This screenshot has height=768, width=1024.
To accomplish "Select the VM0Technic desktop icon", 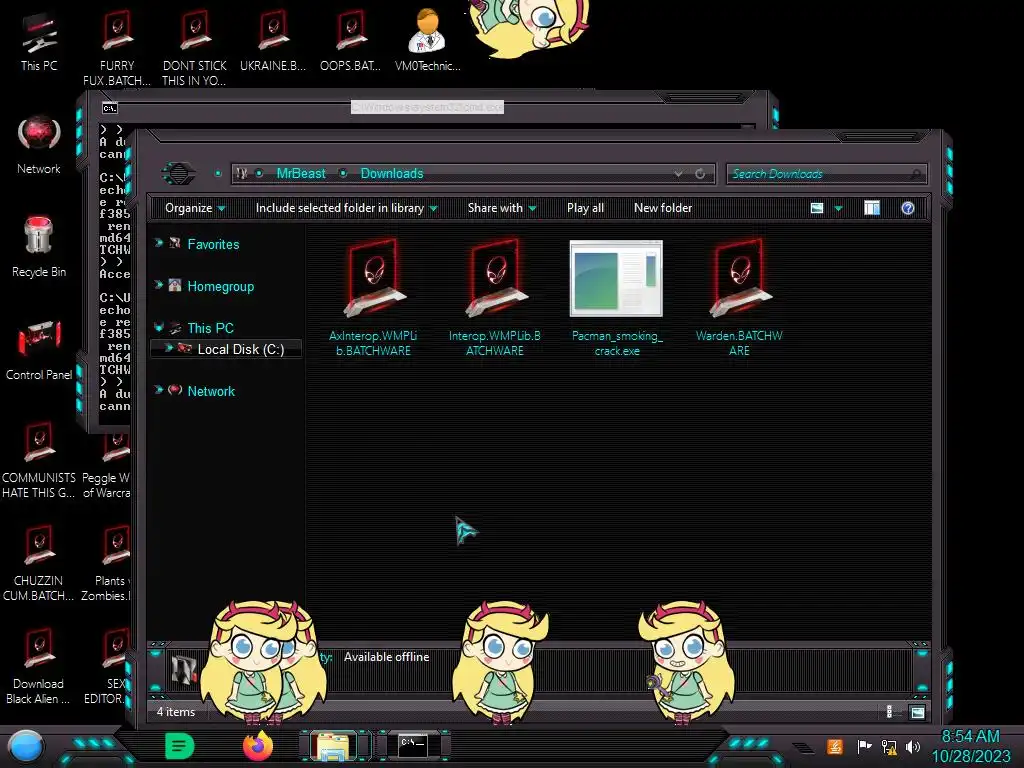I will (428, 41).
